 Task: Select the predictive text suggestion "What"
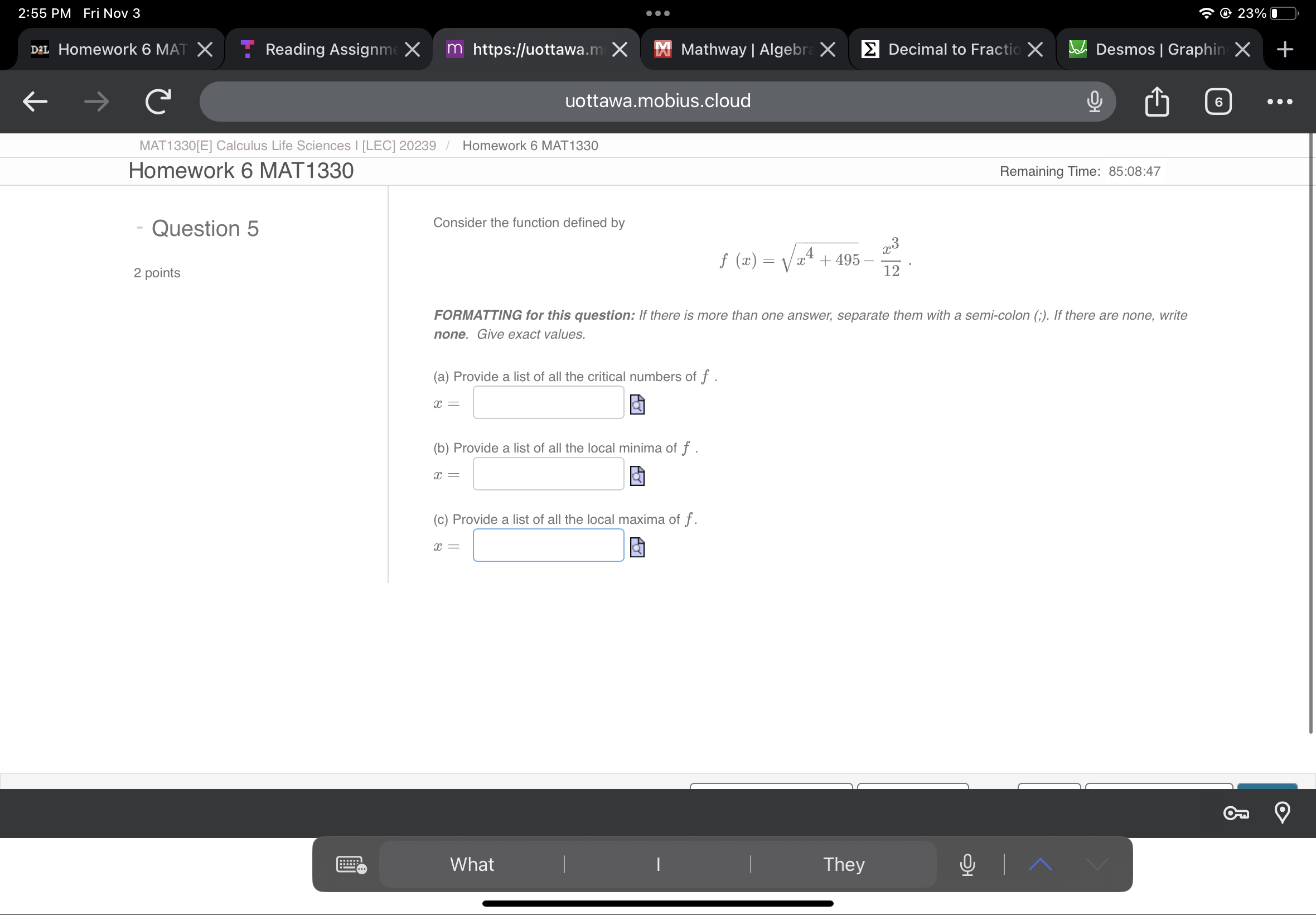tap(471, 864)
